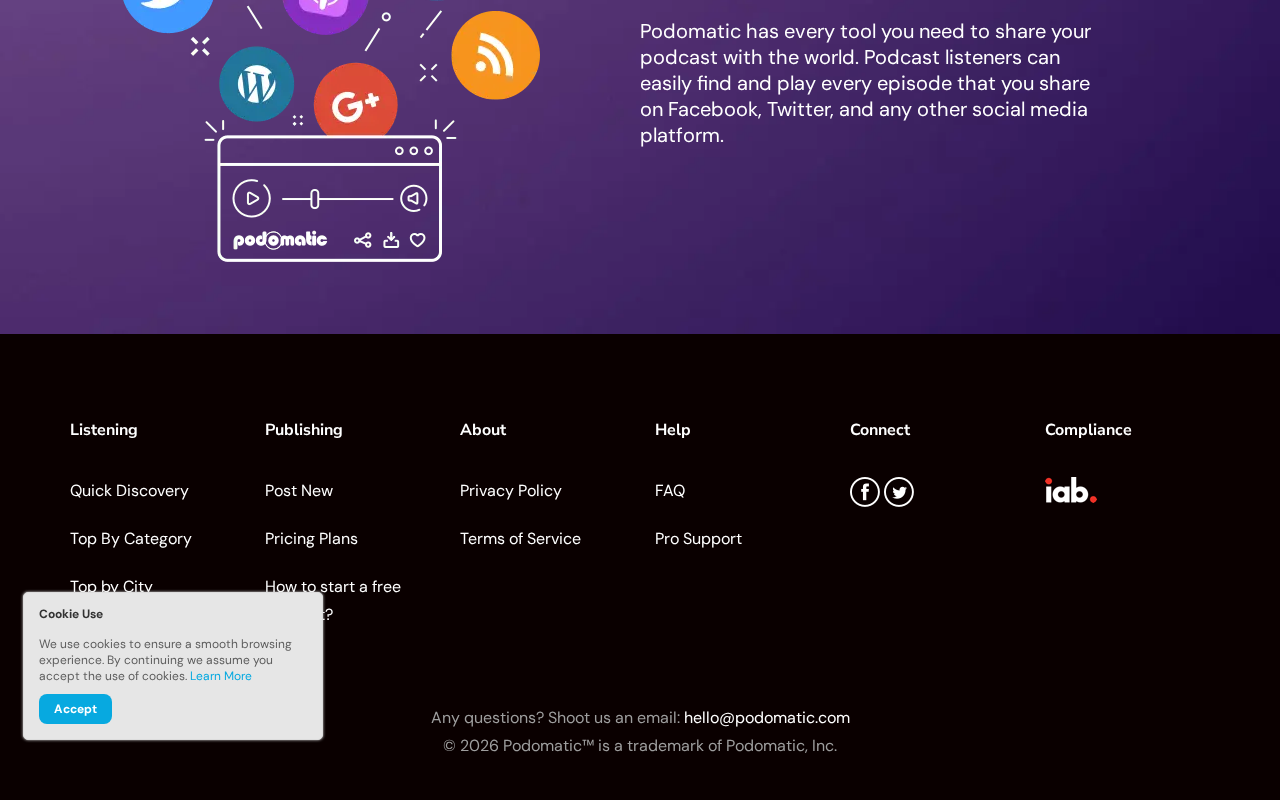Click the iab compliance logo
This screenshot has height=800, width=1280.
click(x=1071, y=490)
